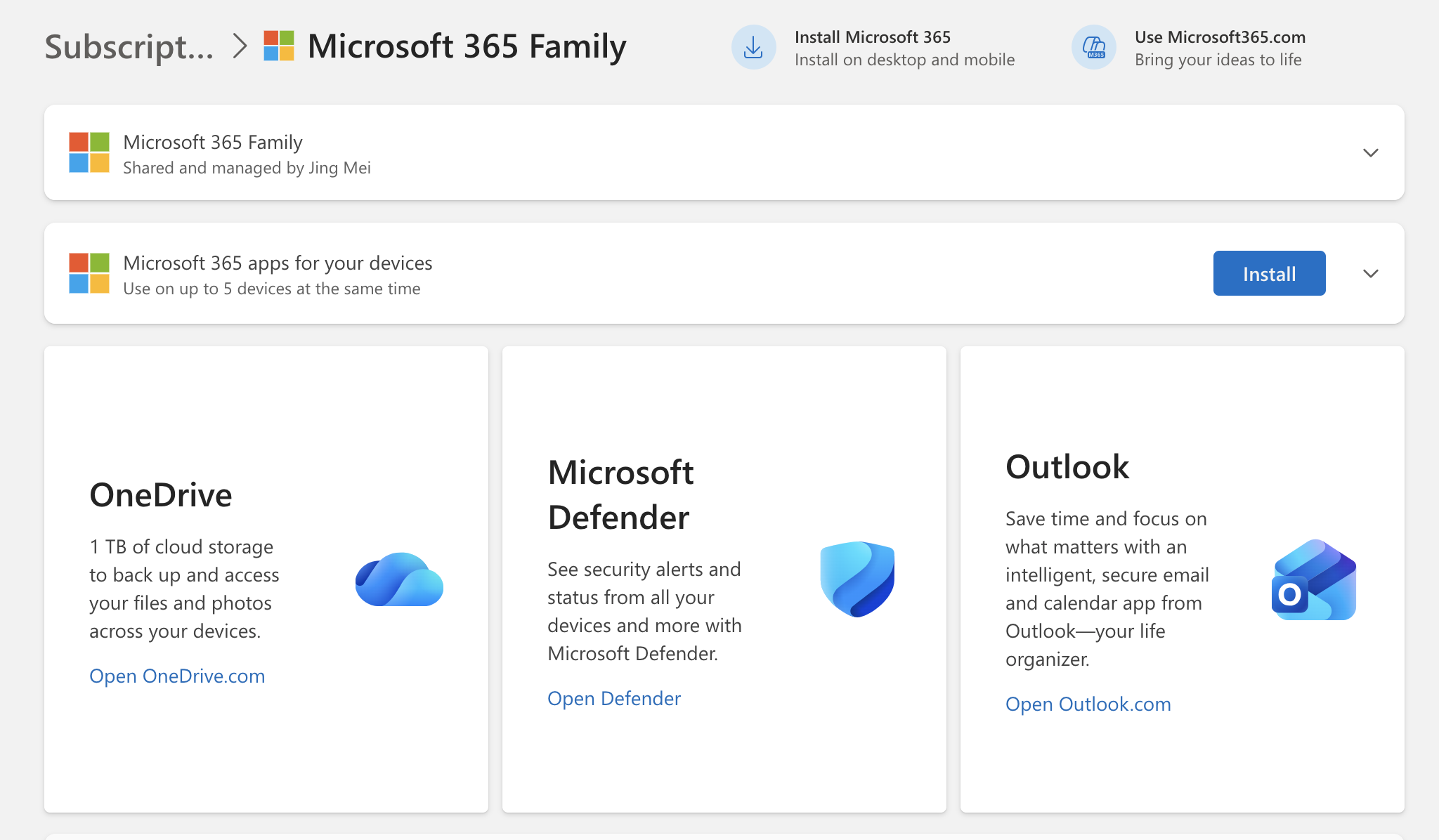Go back to the Subscriptions breadcrumb
The height and width of the screenshot is (840, 1439).
[129, 47]
